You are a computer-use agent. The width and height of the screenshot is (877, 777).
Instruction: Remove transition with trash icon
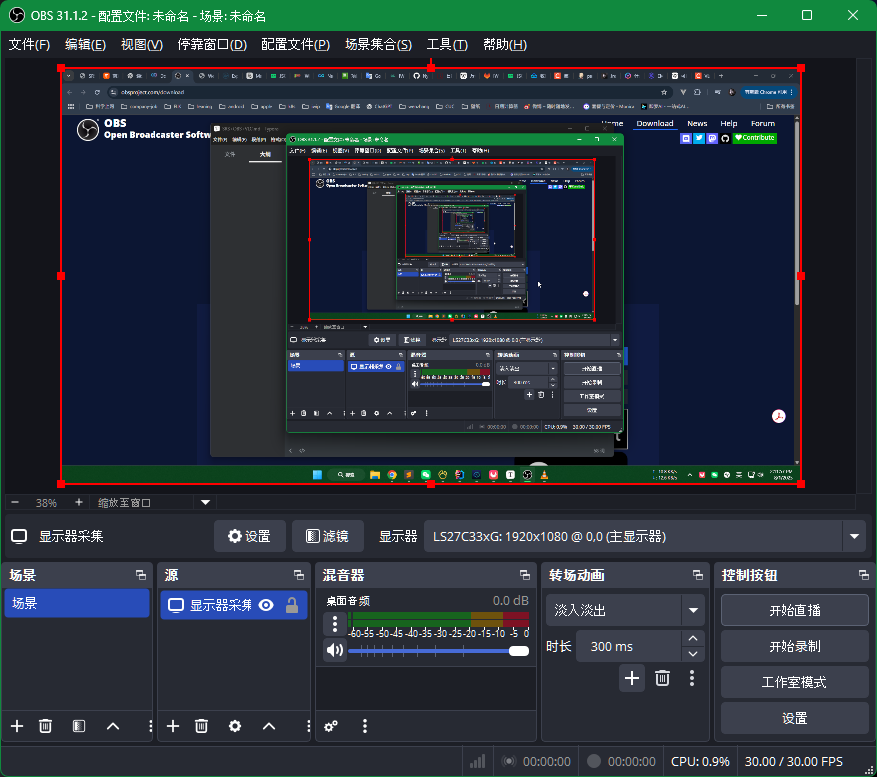[662, 678]
